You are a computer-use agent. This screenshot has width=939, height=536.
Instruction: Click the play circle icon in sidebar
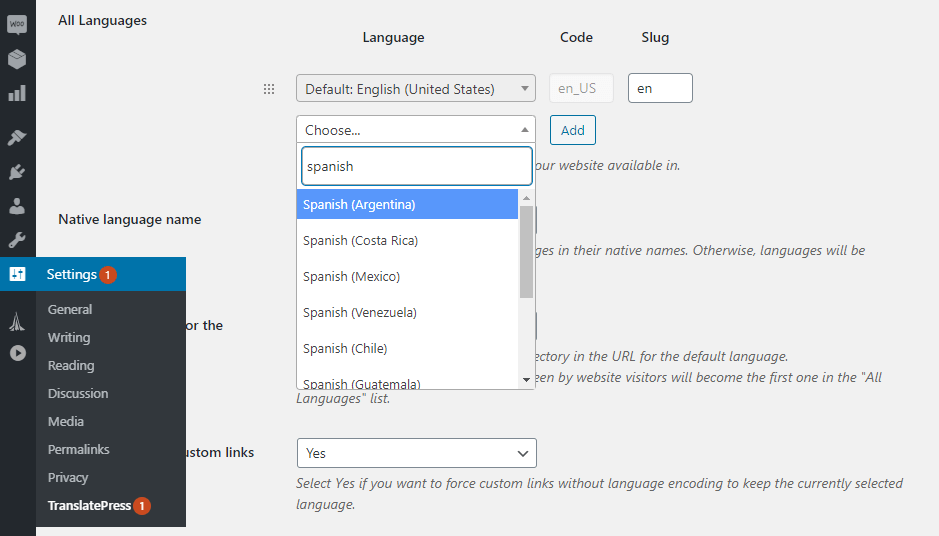tap(17, 353)
